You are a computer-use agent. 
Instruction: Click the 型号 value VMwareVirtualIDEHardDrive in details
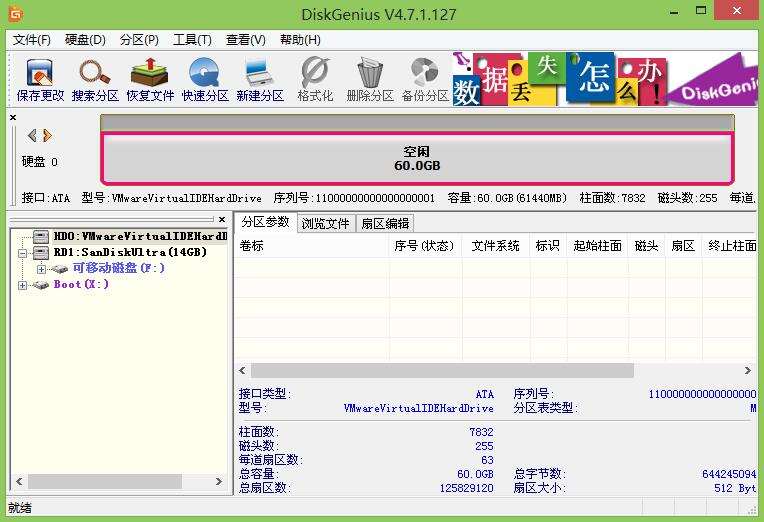pyautogui.click(x=419, y=408)
